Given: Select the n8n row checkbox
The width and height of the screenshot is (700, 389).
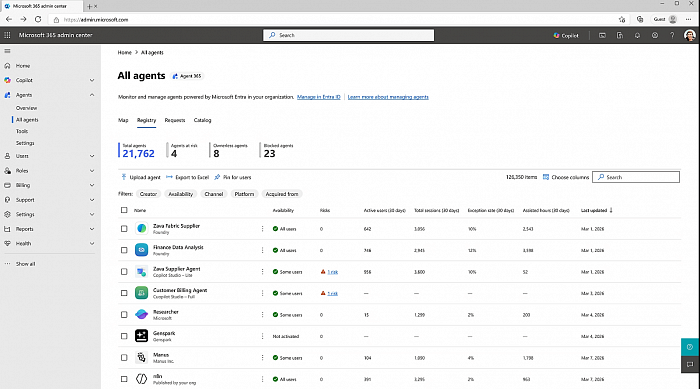Looking at the screenshot, I should click(x=124, y=379).
